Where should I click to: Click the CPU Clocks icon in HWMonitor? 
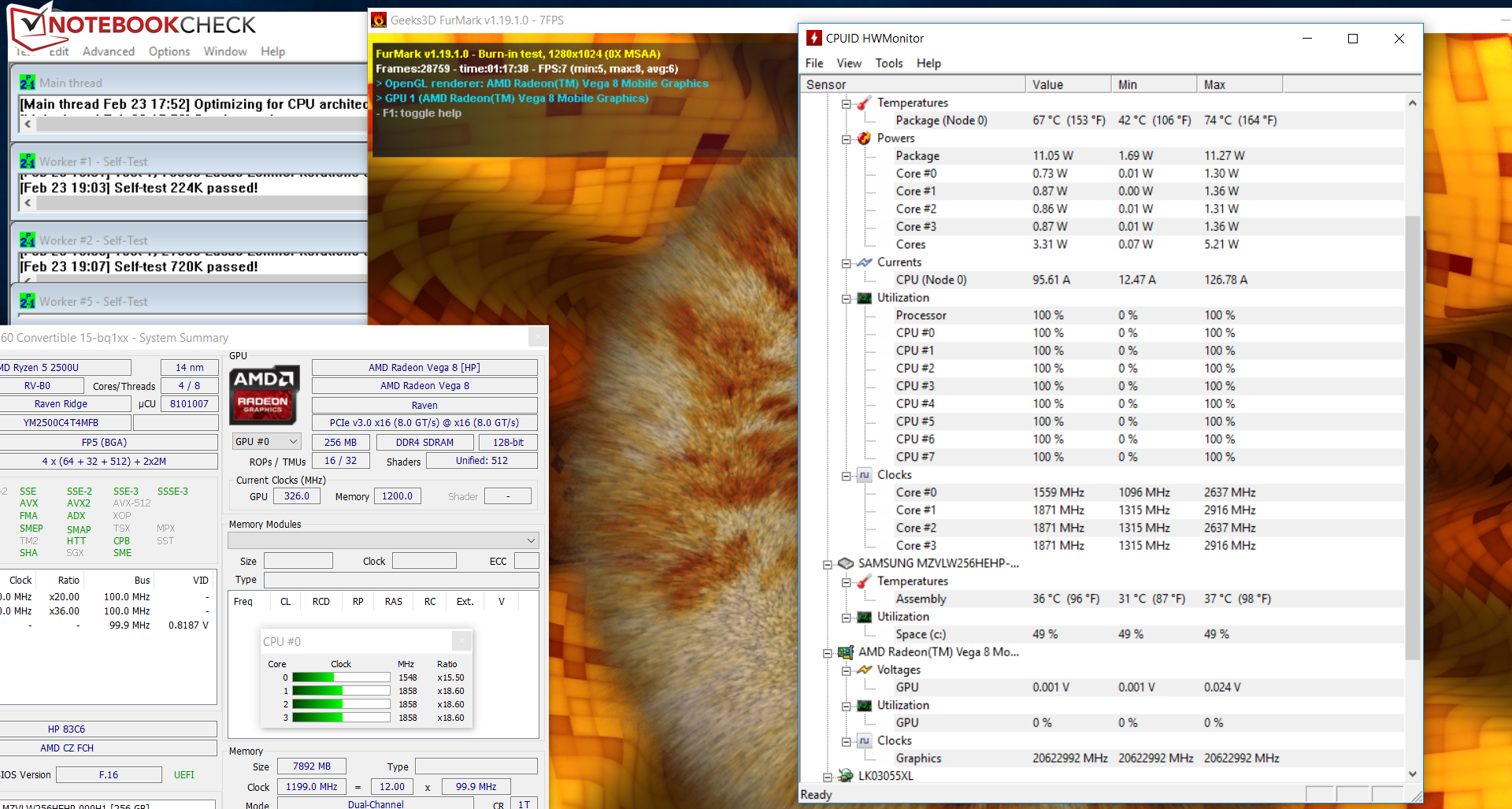click(864, 475)
